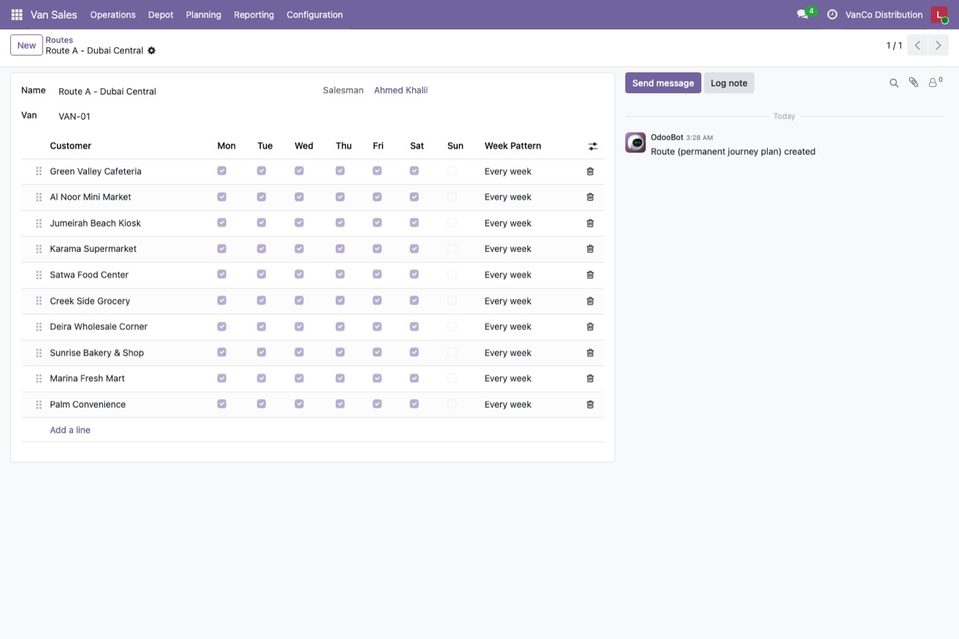Open the Operations menu
This screenshot has width=959, height=639.
[x=113, y=15]
